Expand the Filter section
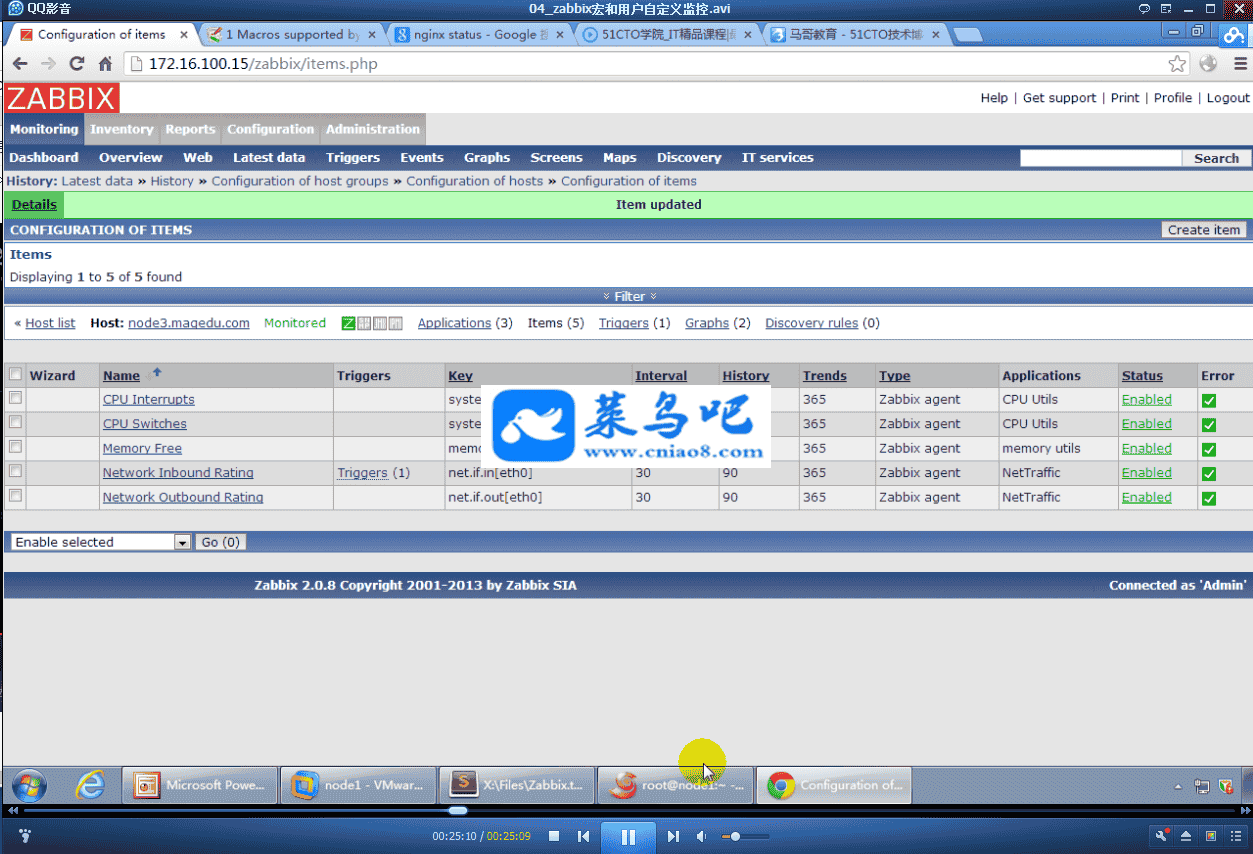This screenshot has height=854, width=1253. (629, 296)
